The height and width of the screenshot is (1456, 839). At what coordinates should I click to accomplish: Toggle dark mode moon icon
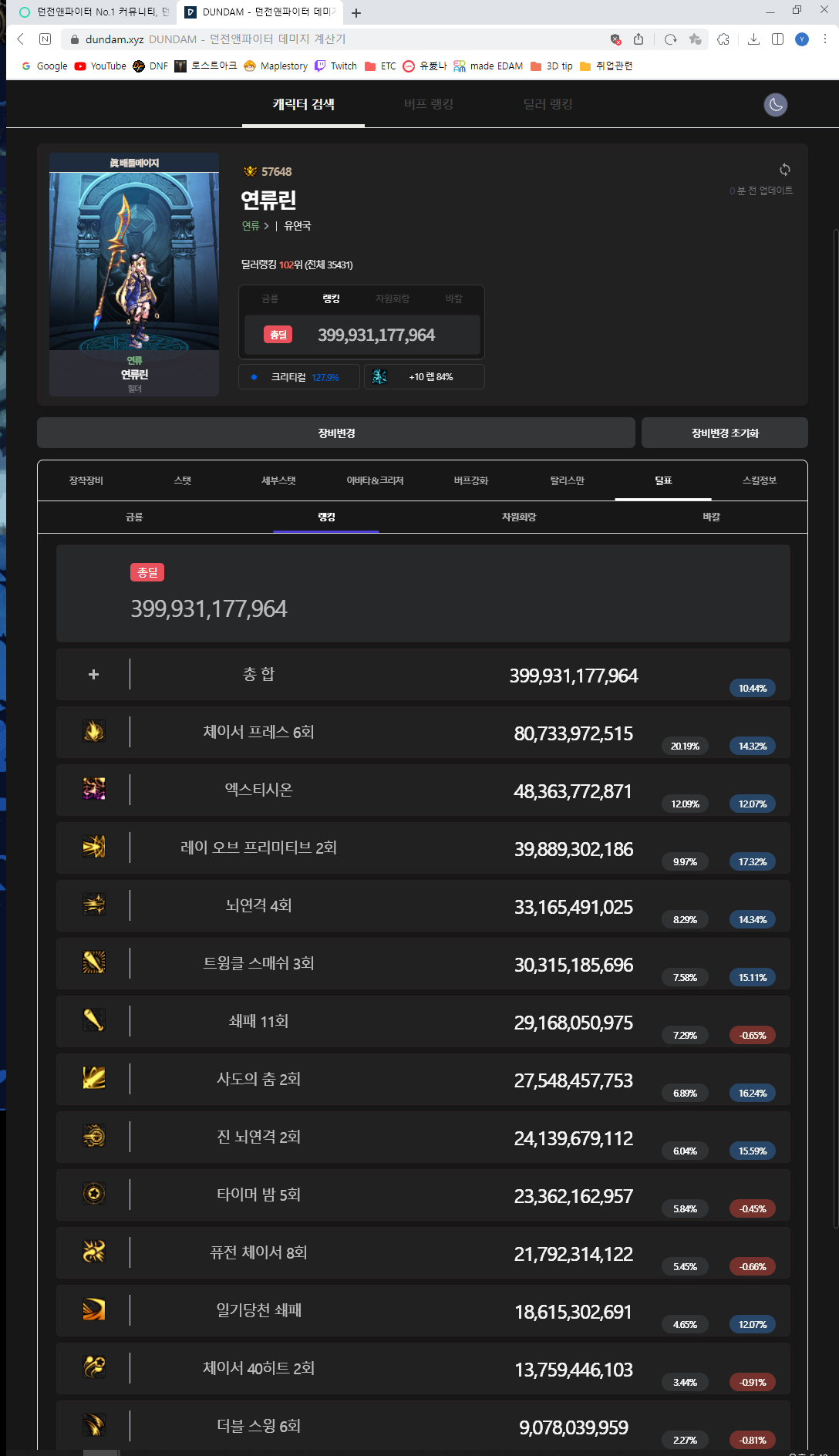pos(775,105)
